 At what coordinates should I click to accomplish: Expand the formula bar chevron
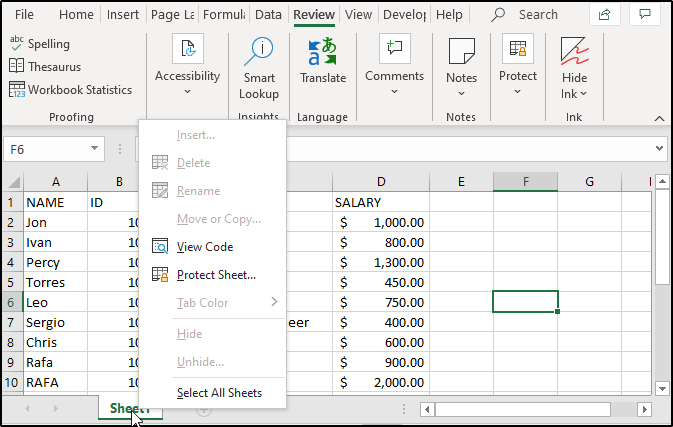point(660,148)
